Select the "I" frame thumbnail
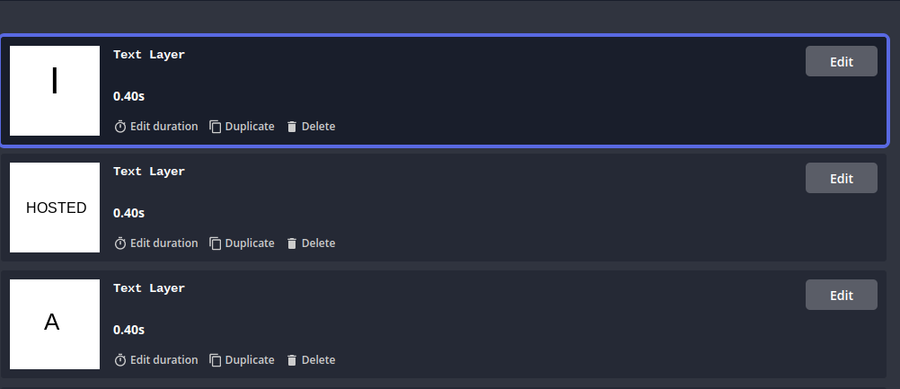Image resolution: width=900 pixels, height=389 pixels. 55,91
